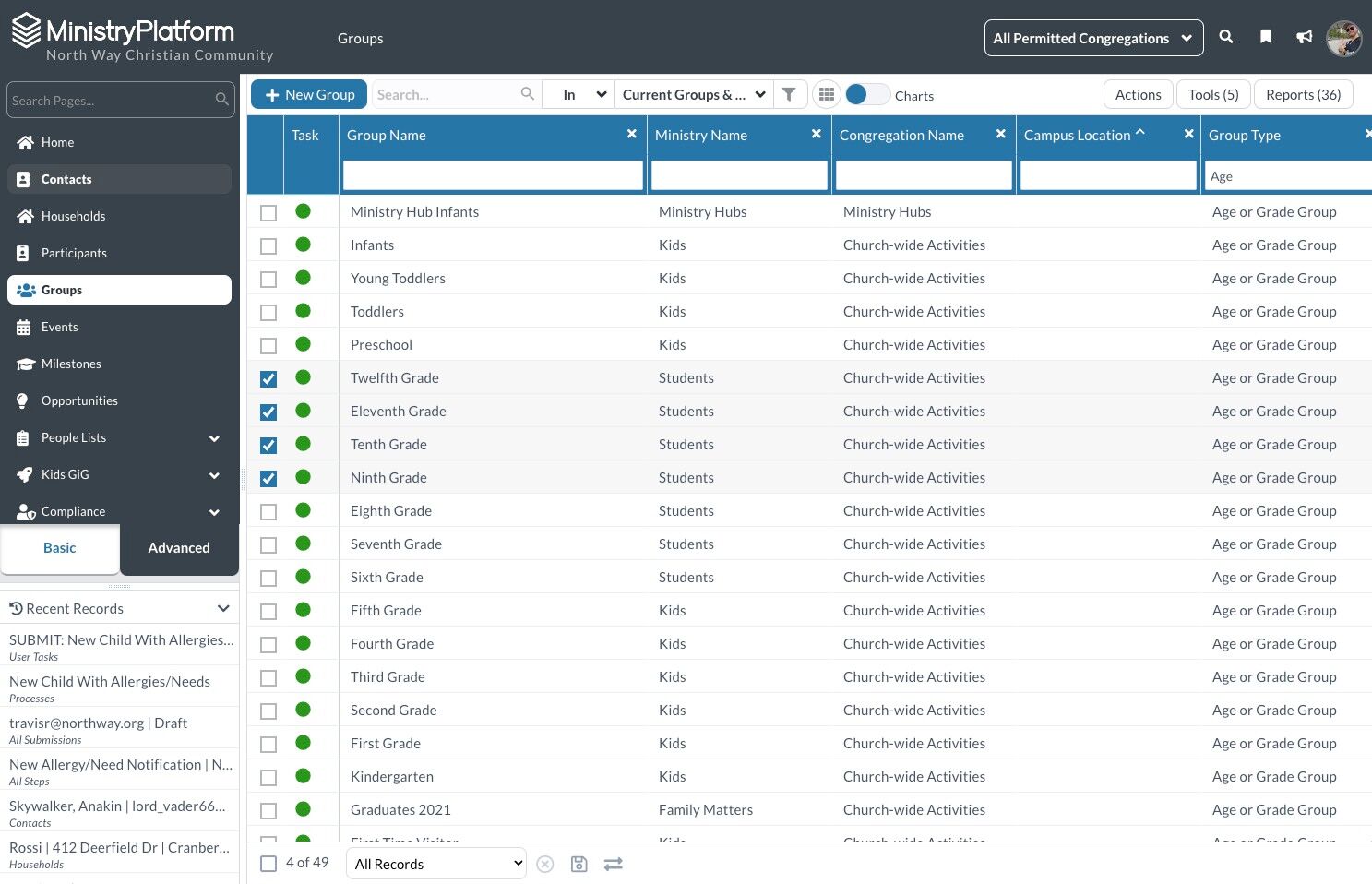The width and height of the screenshot is (1372, 884).
Task: Click the megaphone announcements icon
Action: (1305, 37)
